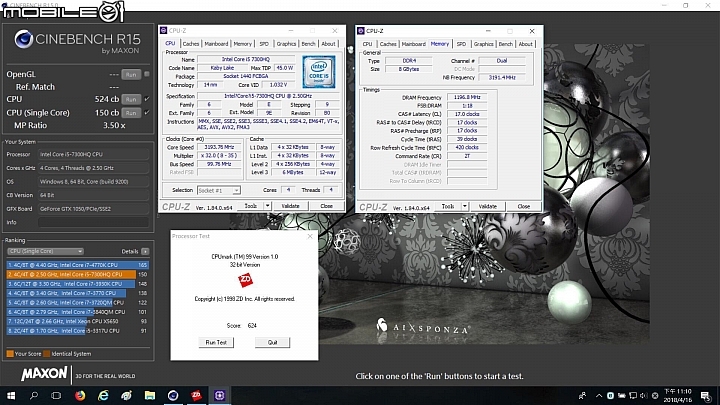Open Graphics tab in left CPU-Z window
Screen dimensions: 720x405
pyautogui.click(x=286, y=44)
